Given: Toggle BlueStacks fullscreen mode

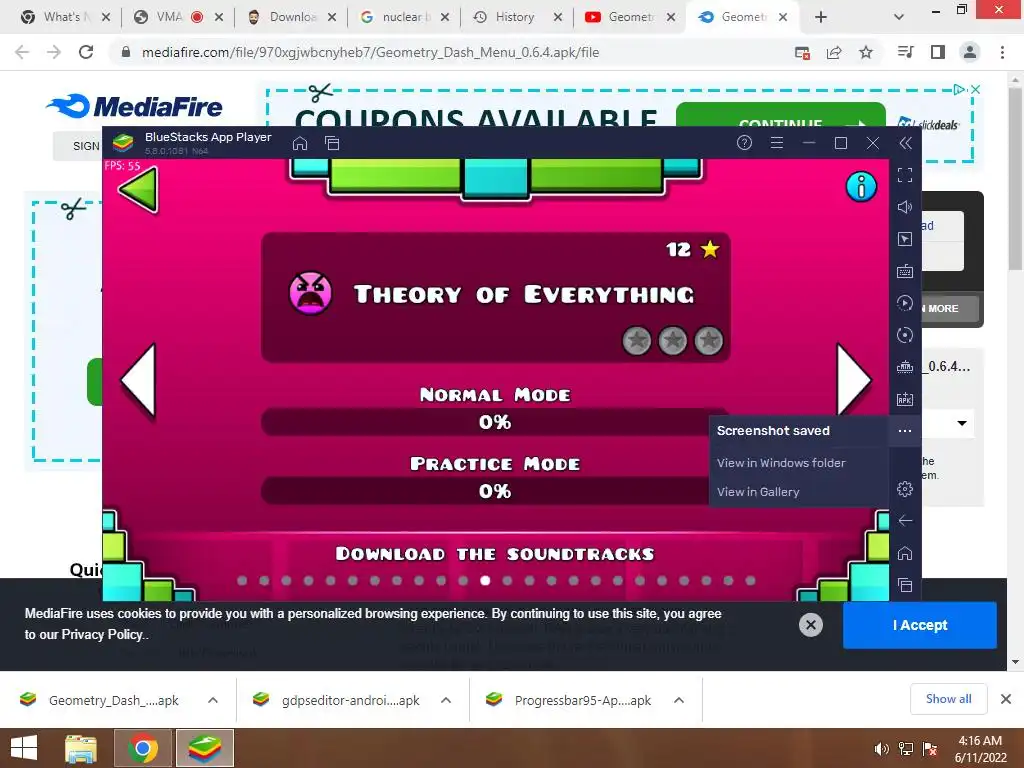Looking at the screenshot, I should click(x=904, y=175).
